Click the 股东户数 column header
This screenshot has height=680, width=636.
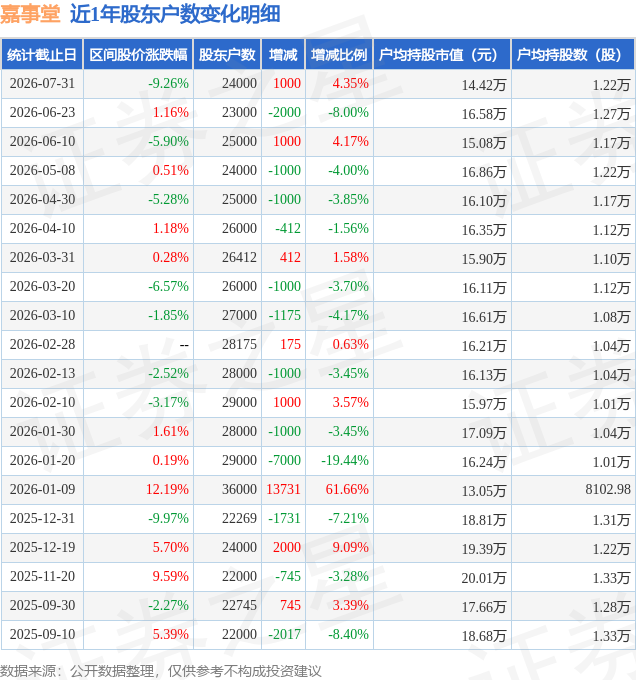(x=227, y=55)
